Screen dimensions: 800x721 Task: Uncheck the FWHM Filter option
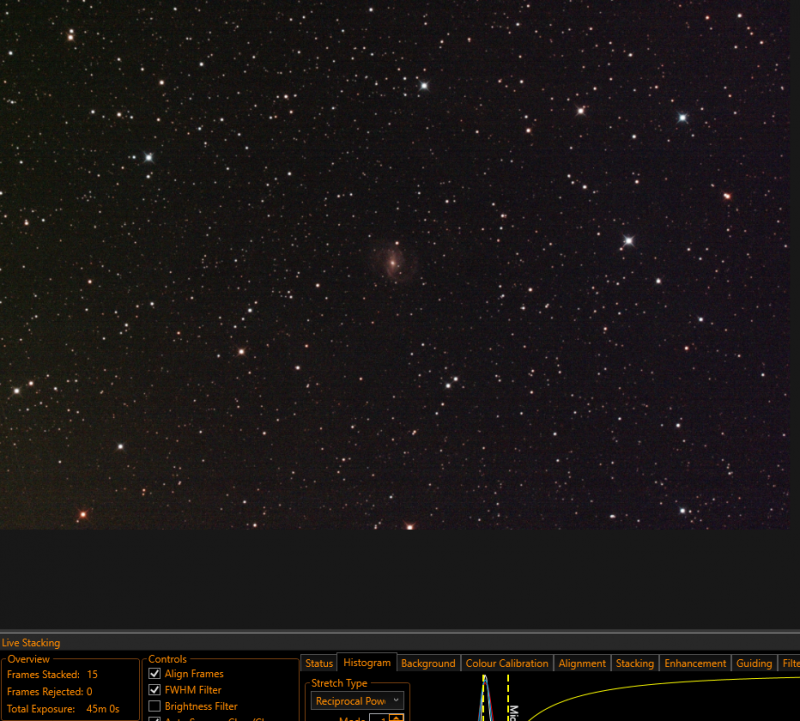pyautogui.click(x=154, y=690)
